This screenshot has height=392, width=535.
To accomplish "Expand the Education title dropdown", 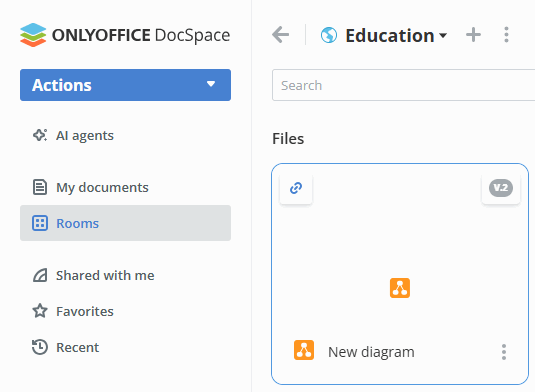I will point(443,35).
